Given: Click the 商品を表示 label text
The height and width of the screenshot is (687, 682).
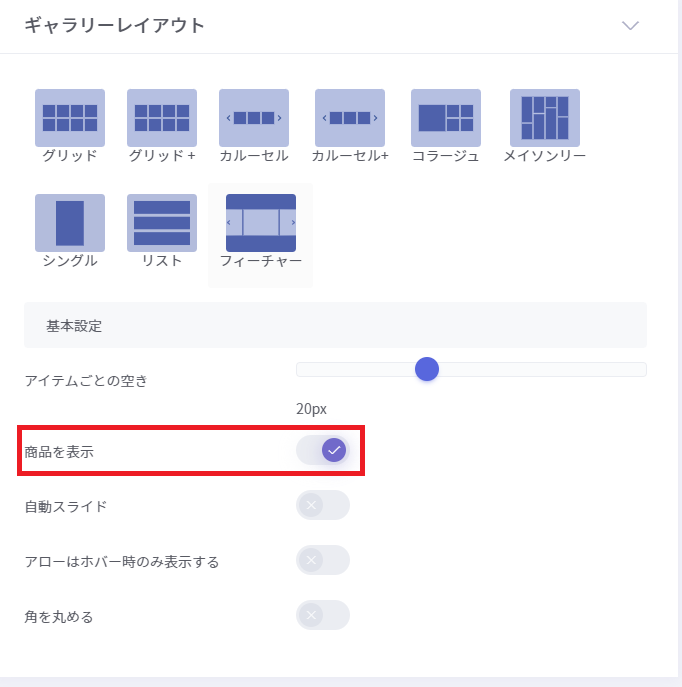Looking at the screenshot, I should (60, 452).
